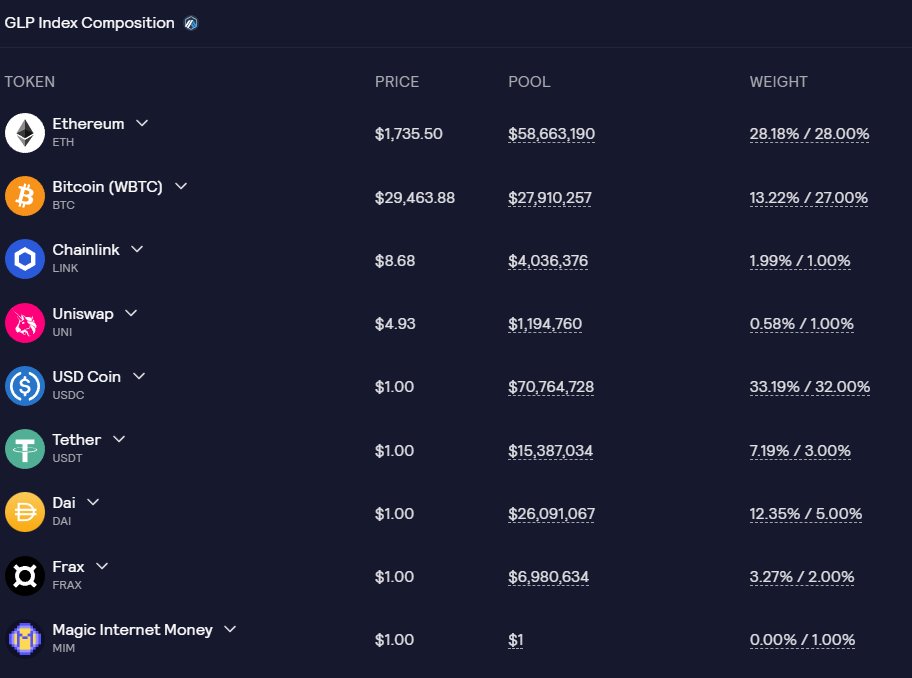912x678 pixels.
Task: Click the FRAX ticker symbol
Action: click(x=67, y=586)
